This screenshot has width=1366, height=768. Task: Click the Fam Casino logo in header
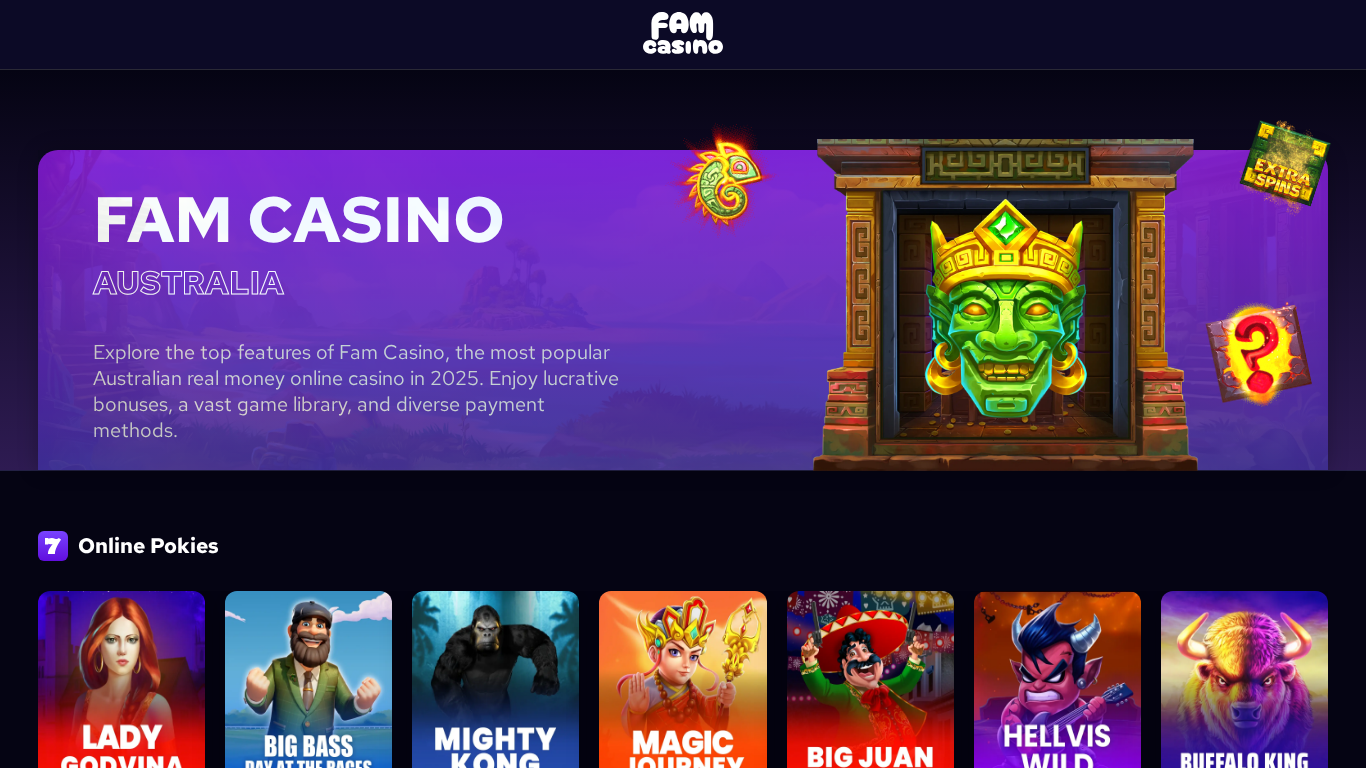(683, 34)
